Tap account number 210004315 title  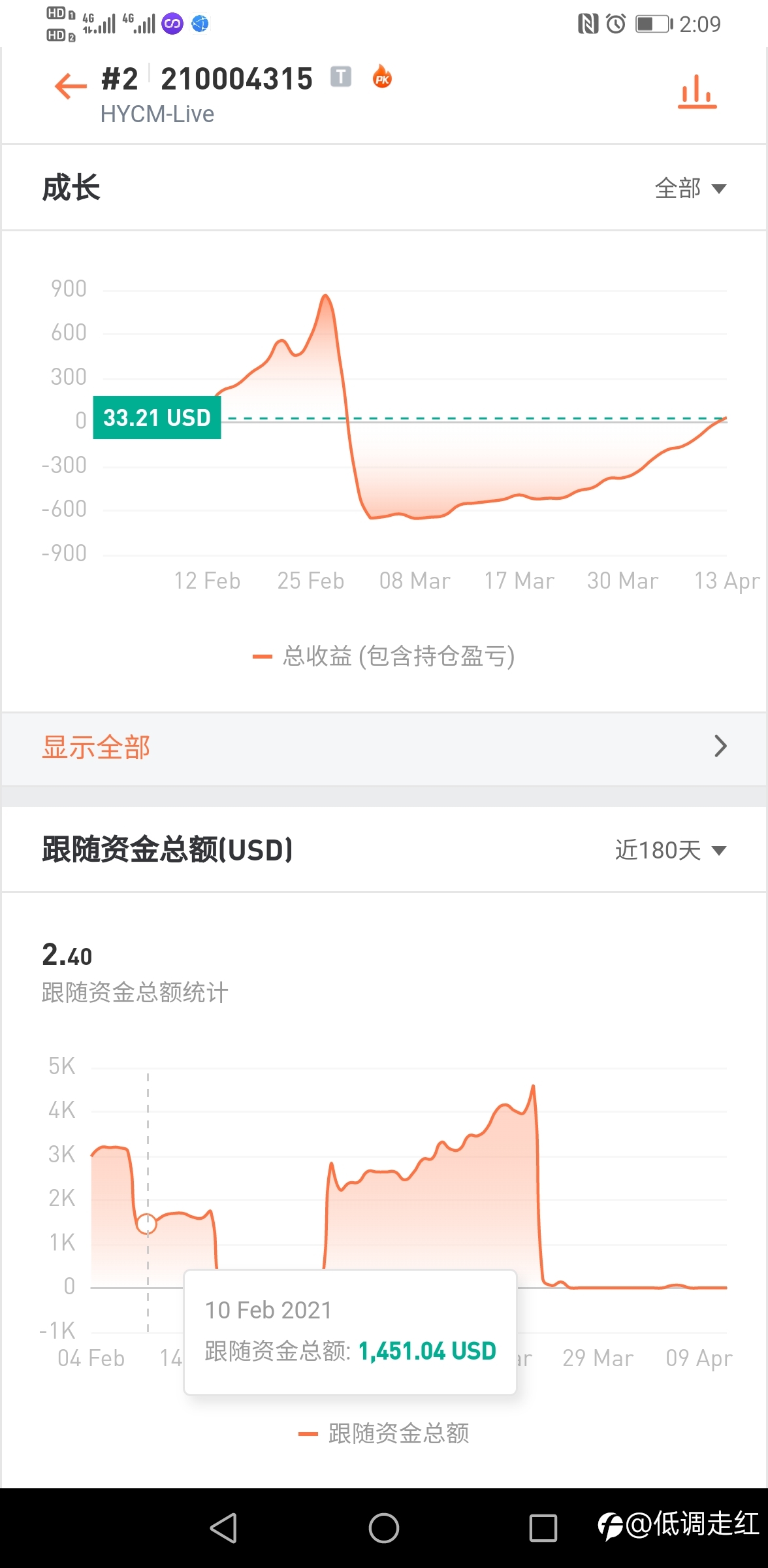[237, 79]
